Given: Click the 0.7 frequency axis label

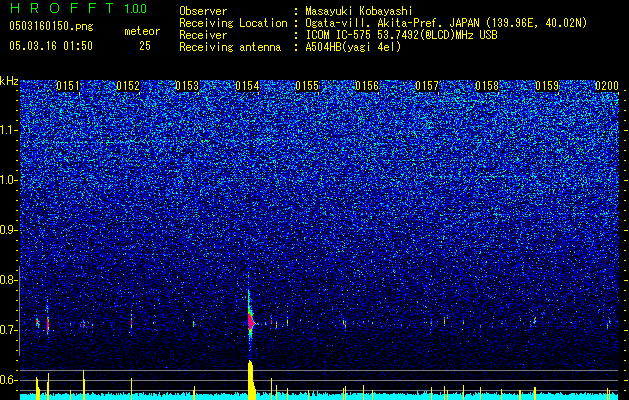Looking at the screenshot, I should pos(8,330).
